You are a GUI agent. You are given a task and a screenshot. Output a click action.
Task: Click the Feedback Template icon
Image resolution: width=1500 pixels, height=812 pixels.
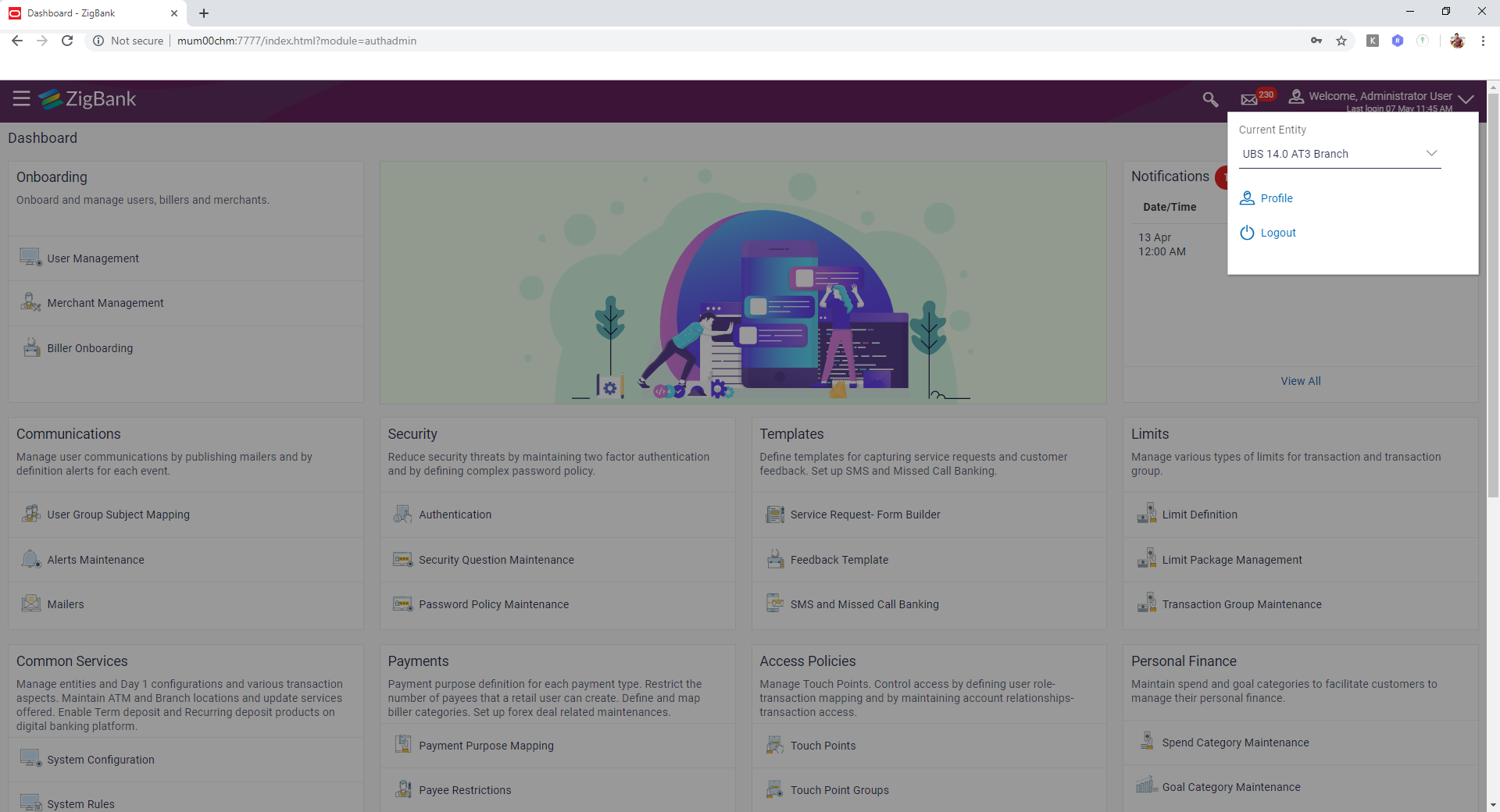775,559
